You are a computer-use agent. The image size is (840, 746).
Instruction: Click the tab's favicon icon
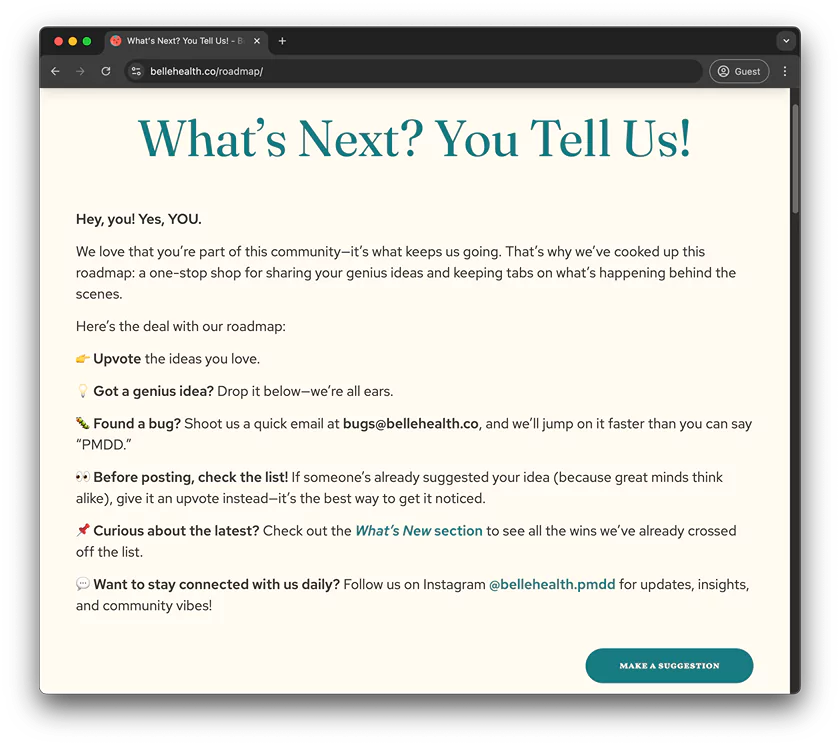pyautogui.click(x=116, y=41)
